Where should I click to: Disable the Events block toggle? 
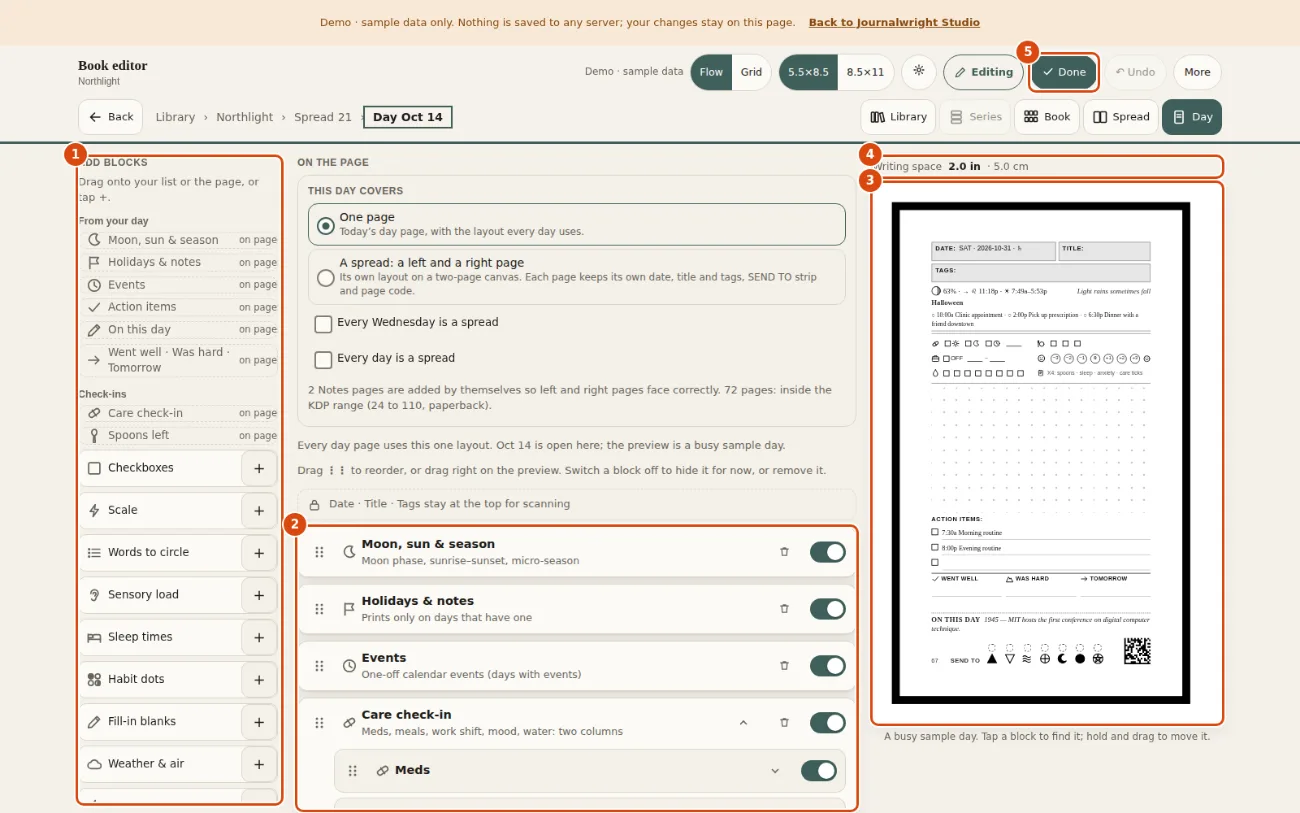(x=828, y=666)
